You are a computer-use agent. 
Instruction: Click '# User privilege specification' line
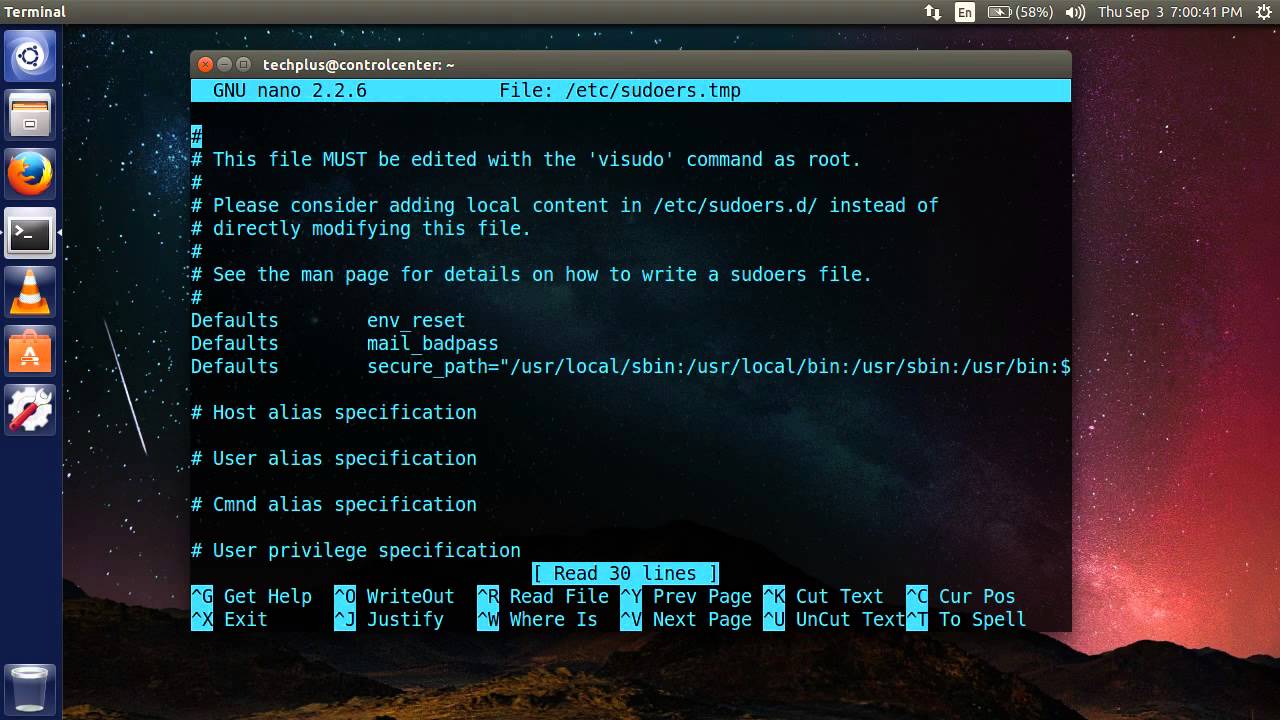(x=356, y=551)
